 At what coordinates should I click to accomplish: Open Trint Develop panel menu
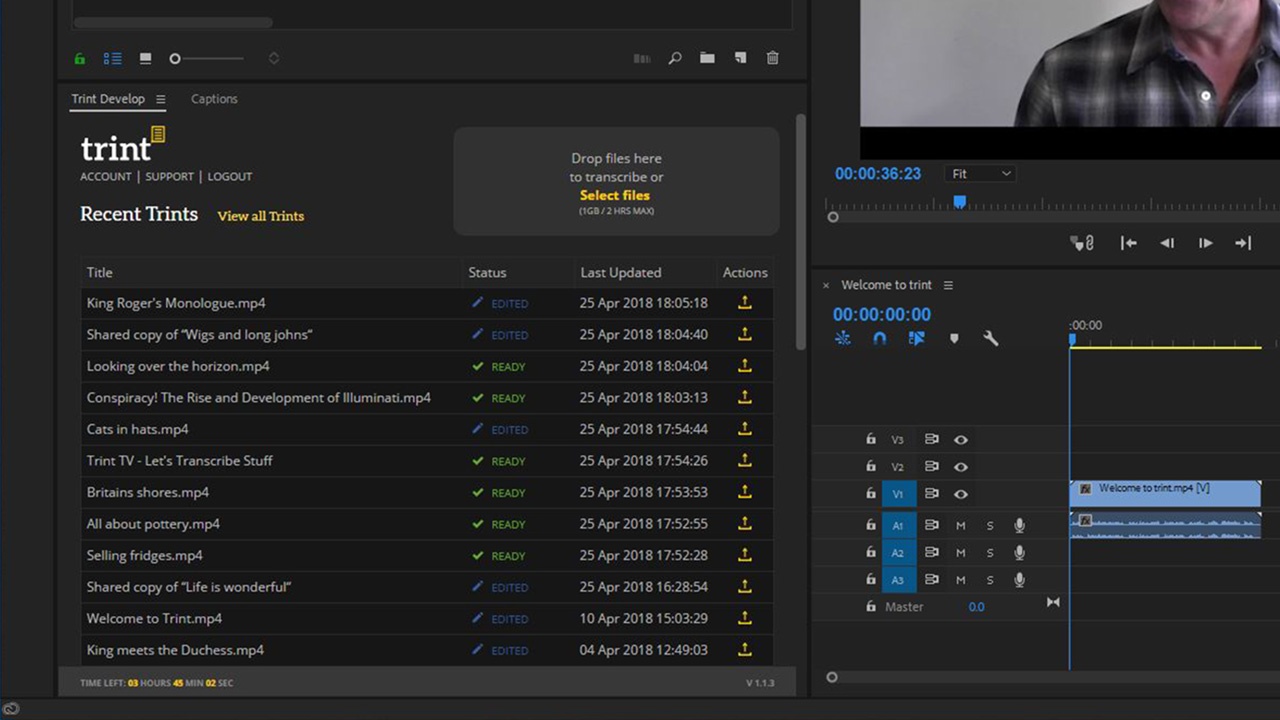[x=160, y=99]
